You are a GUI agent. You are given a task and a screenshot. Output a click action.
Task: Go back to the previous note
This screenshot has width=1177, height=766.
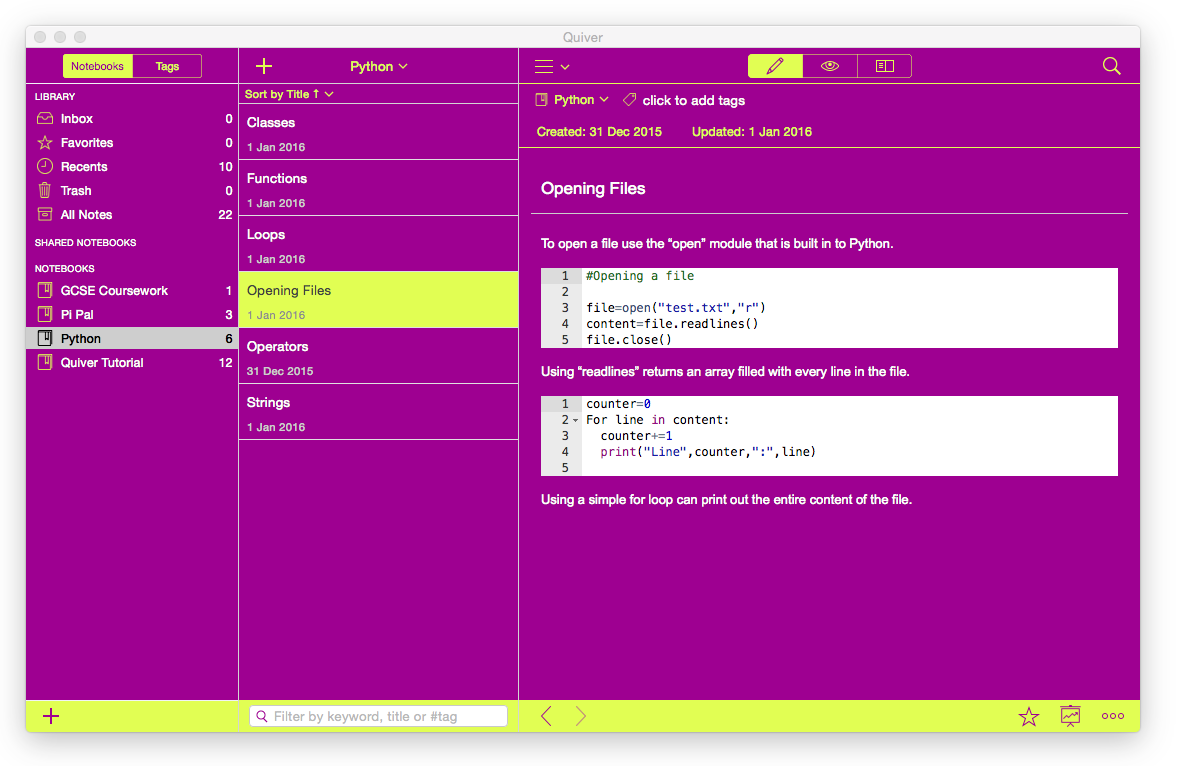[x=546, y=716]
